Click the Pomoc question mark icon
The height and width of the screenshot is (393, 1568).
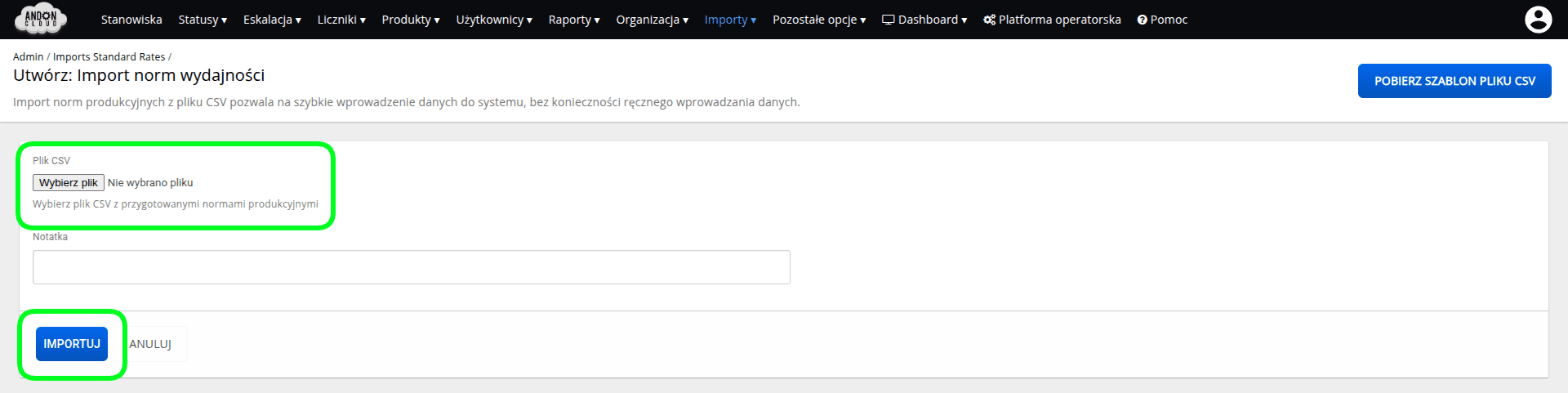1142,20
